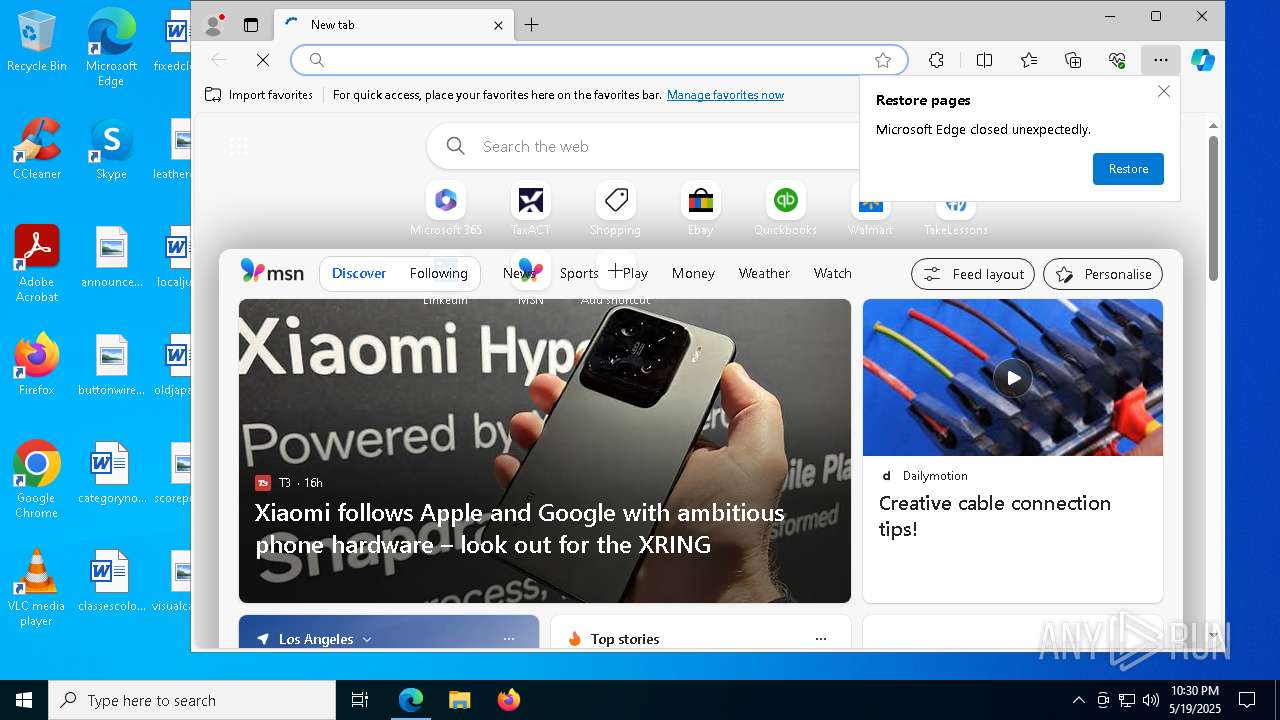Open the Weather tab in msn
This screenshot has height=720, width=1280.
[x=764, y=273]
